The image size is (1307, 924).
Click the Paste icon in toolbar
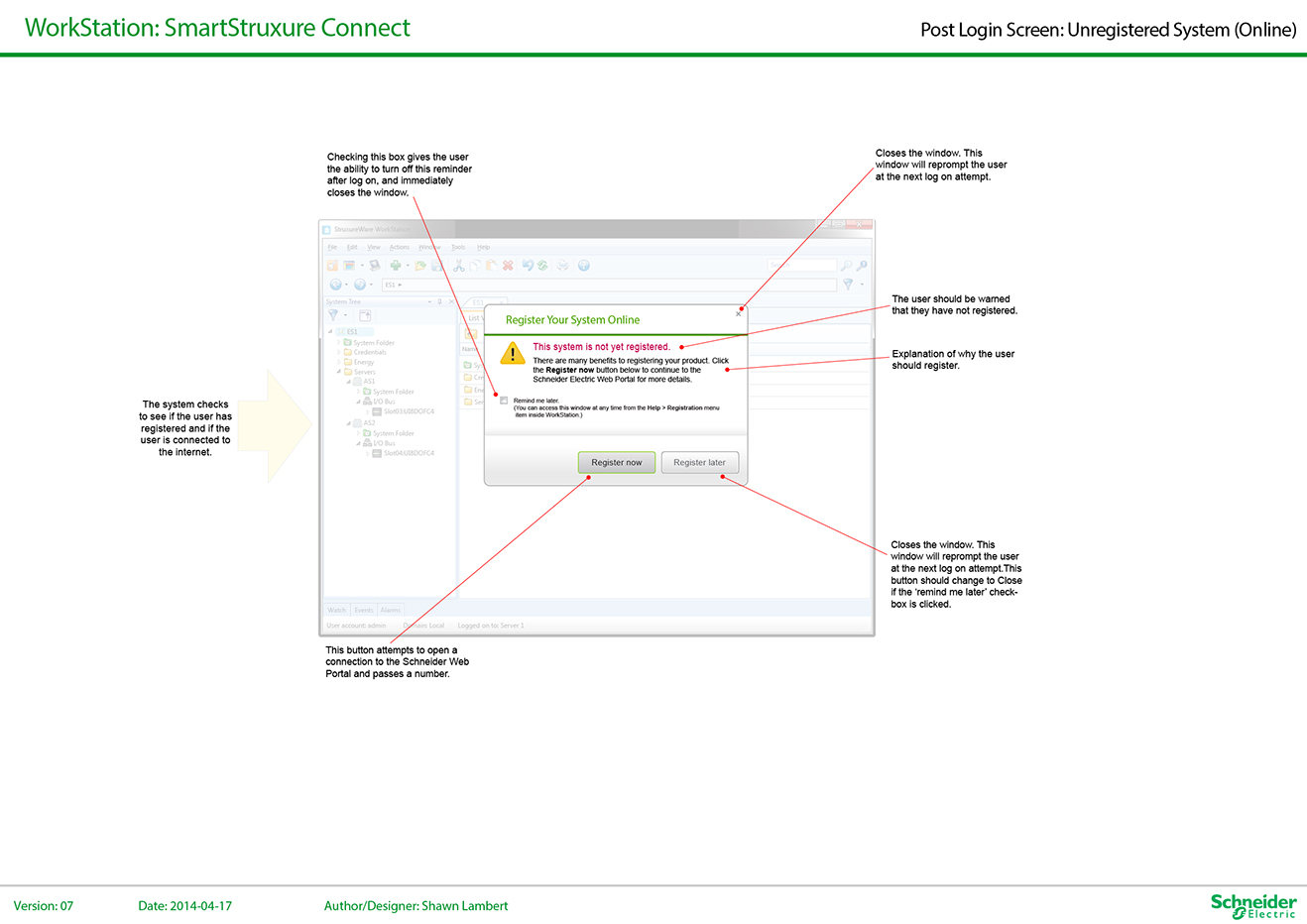tap(492, 266)
